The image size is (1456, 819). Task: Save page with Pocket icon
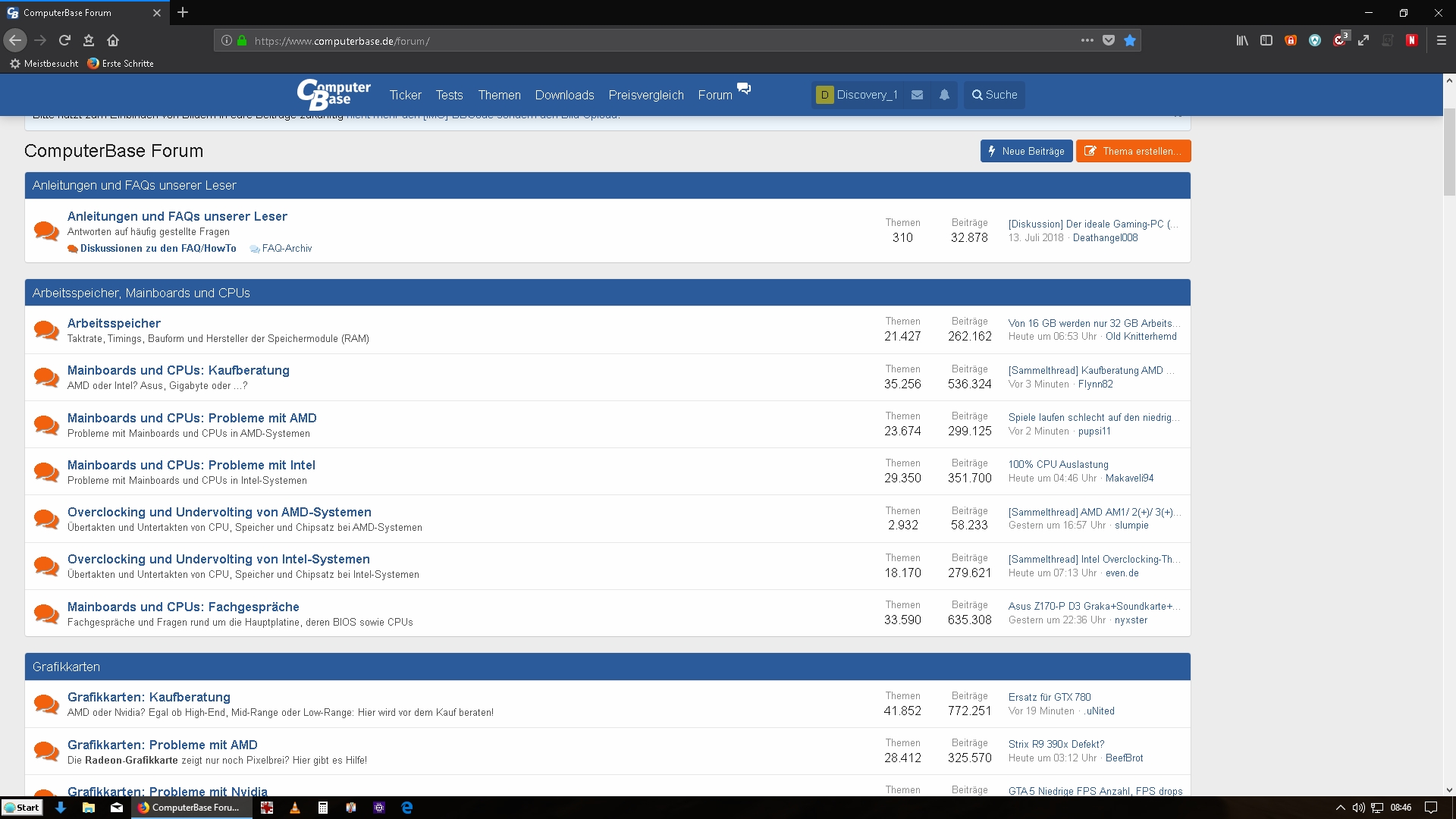1109,40
